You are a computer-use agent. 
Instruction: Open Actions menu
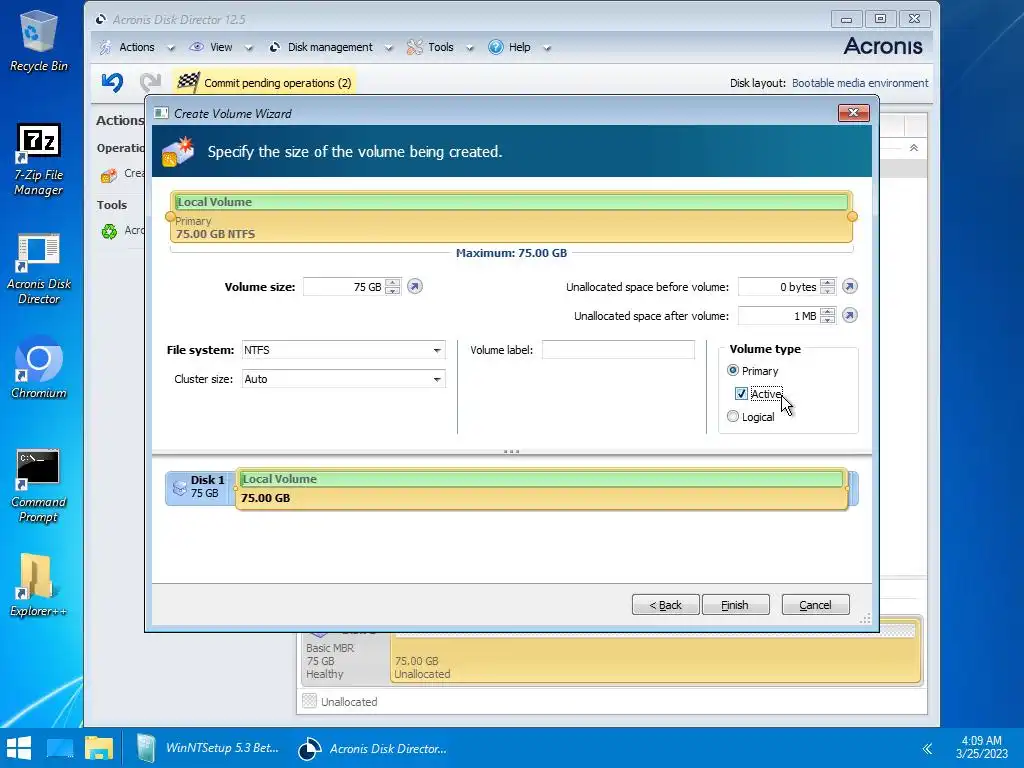(136, 47)
